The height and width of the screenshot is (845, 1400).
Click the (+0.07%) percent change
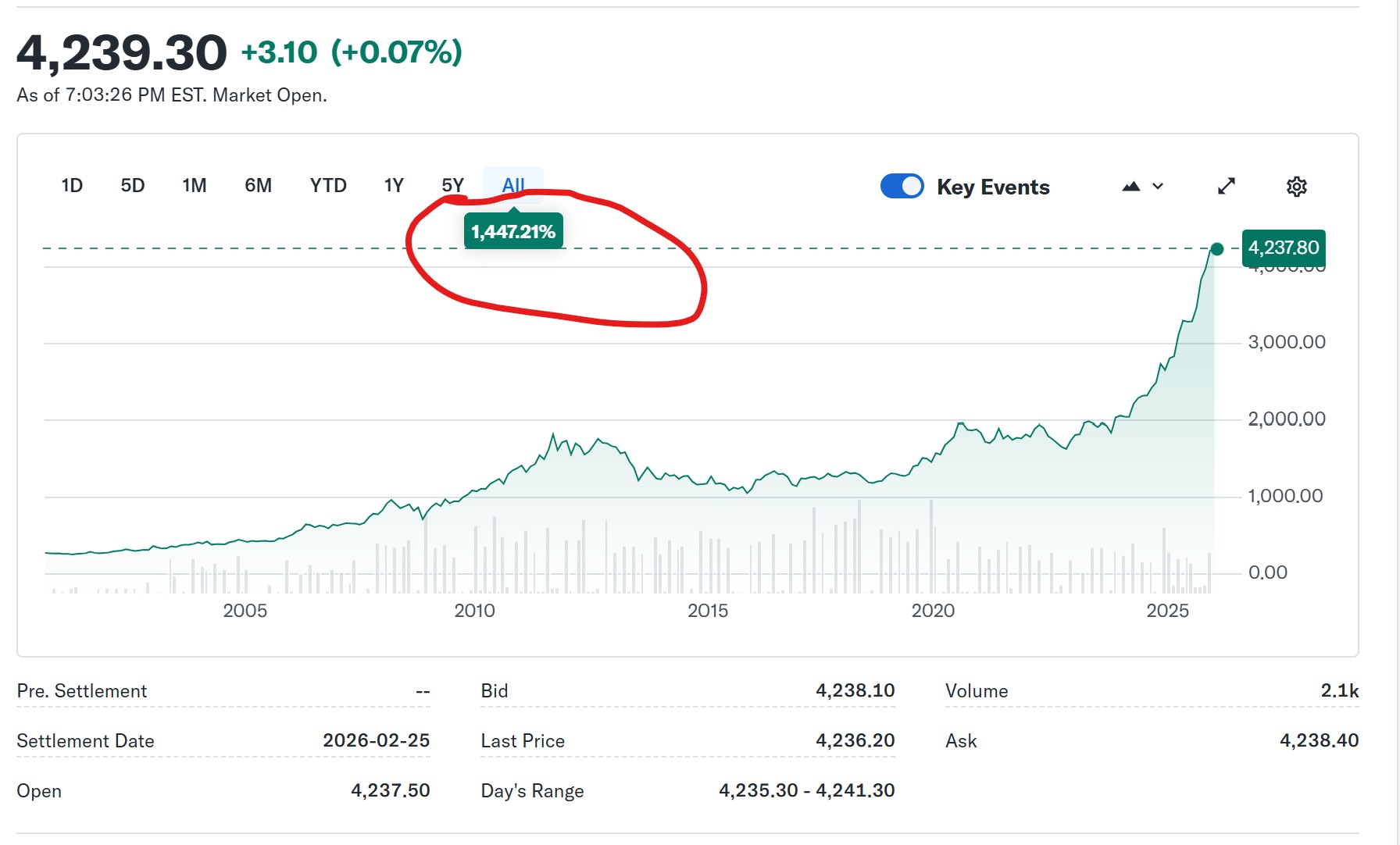(x=397, y=52)
